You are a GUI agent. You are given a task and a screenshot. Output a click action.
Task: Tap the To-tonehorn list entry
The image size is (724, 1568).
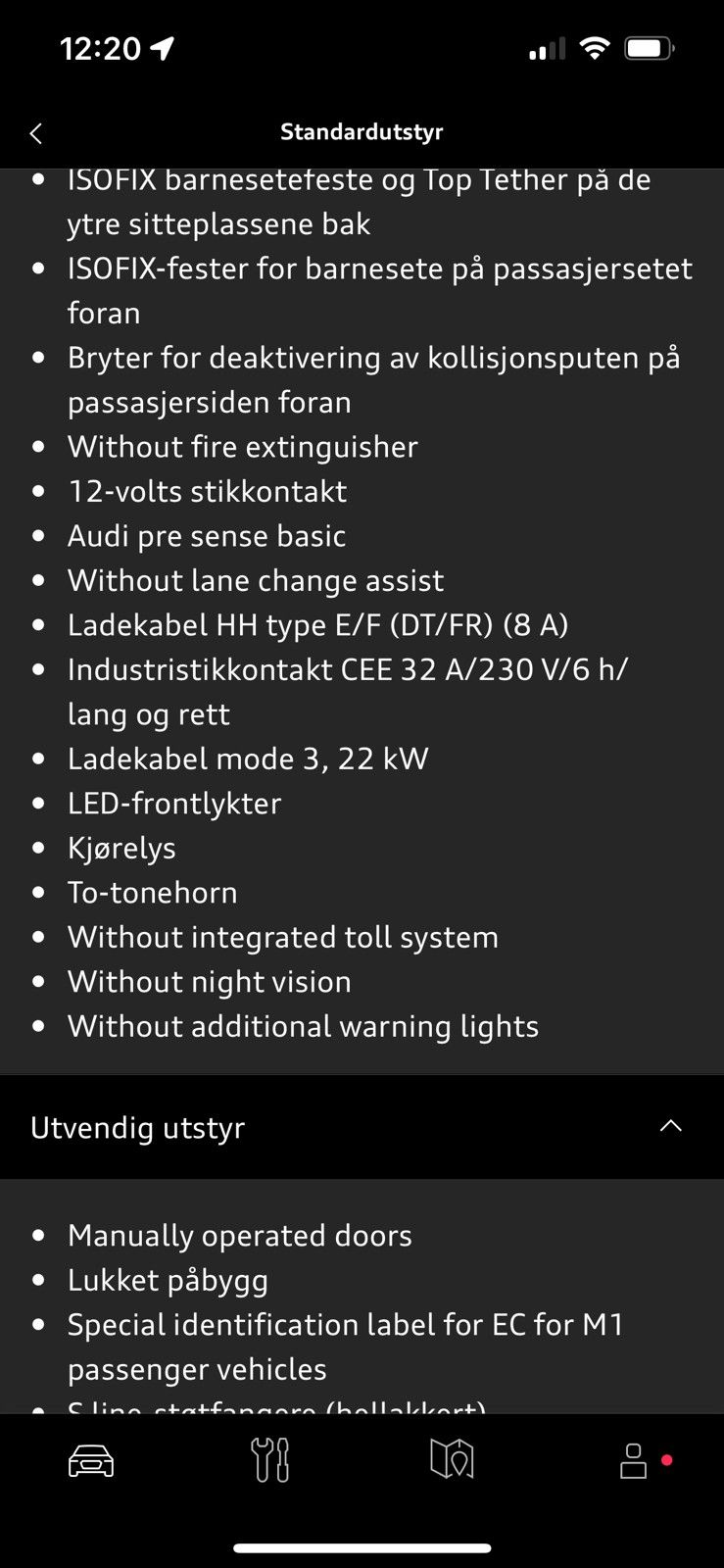(153, 893)
